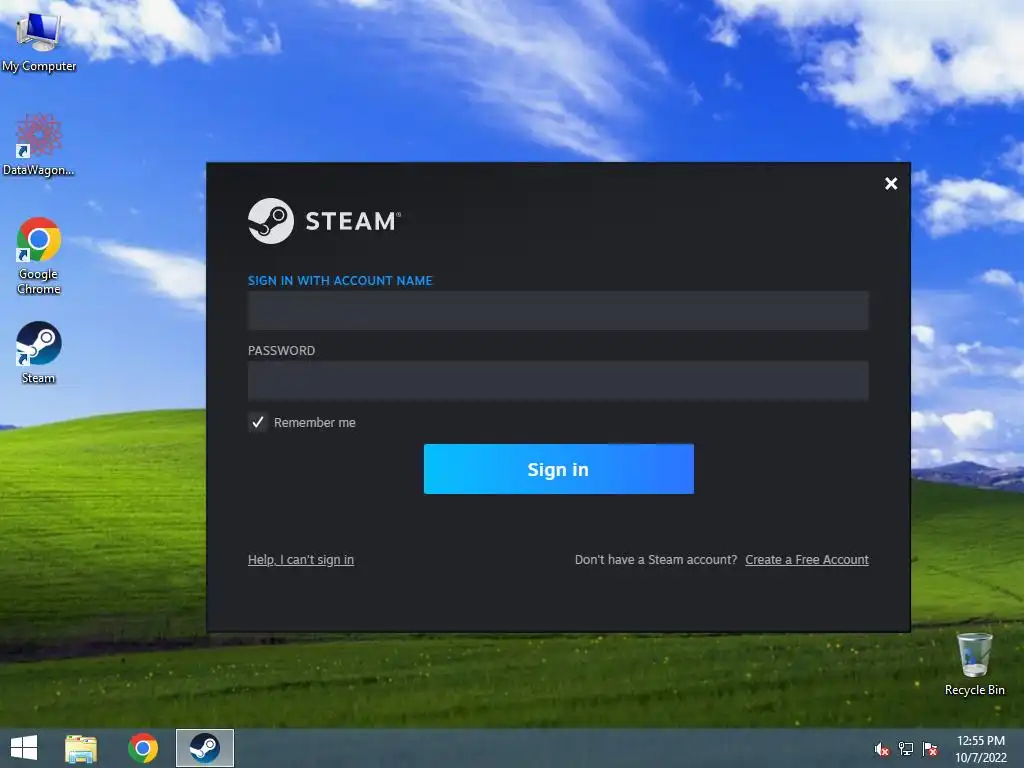Focus the password input field

tap(558, 380)
